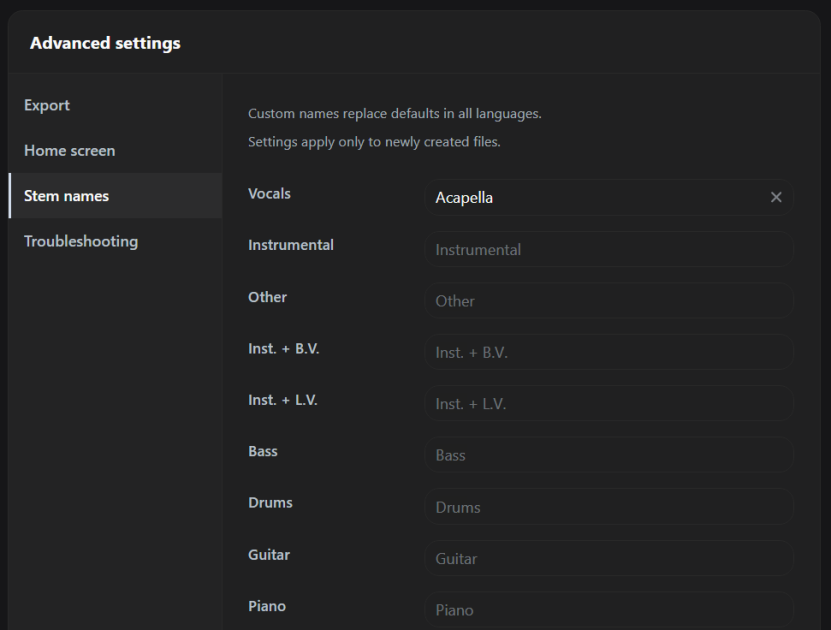Clear the Acapella custom name with X icon

click(776, 197)
